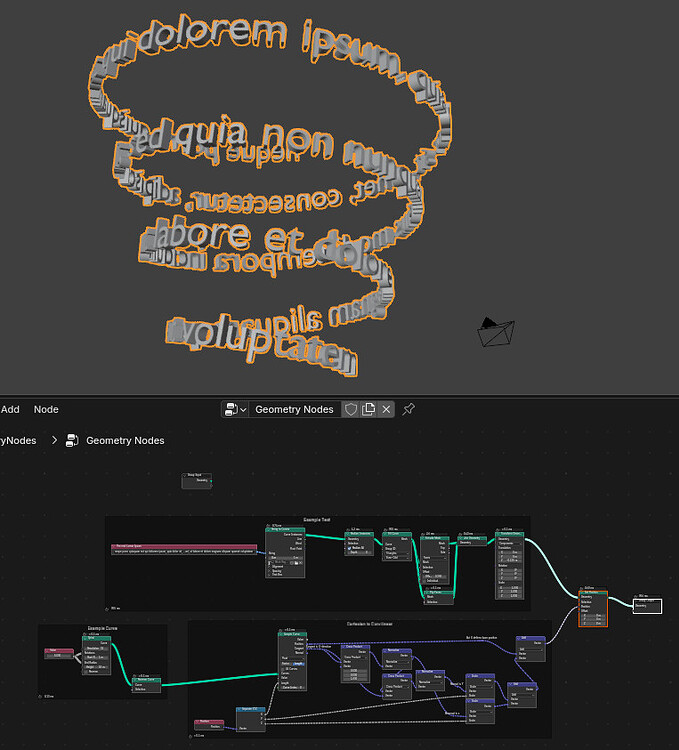Select the Example Curve frame label
The height and width of the screenshot is (750, 679).
[x=102, y=628]
